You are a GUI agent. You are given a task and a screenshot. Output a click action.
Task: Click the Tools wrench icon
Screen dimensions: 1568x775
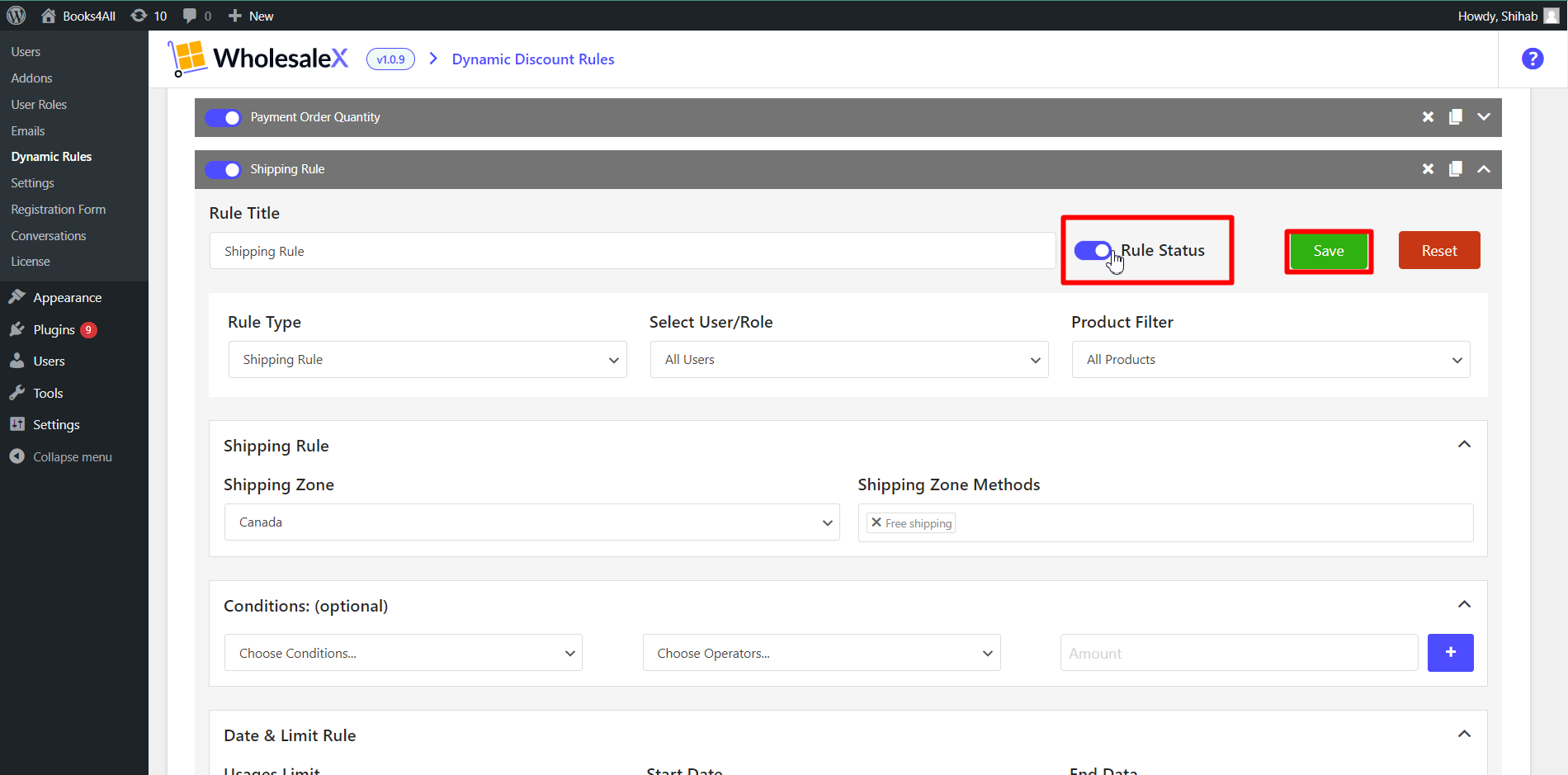tap(17, 393)
